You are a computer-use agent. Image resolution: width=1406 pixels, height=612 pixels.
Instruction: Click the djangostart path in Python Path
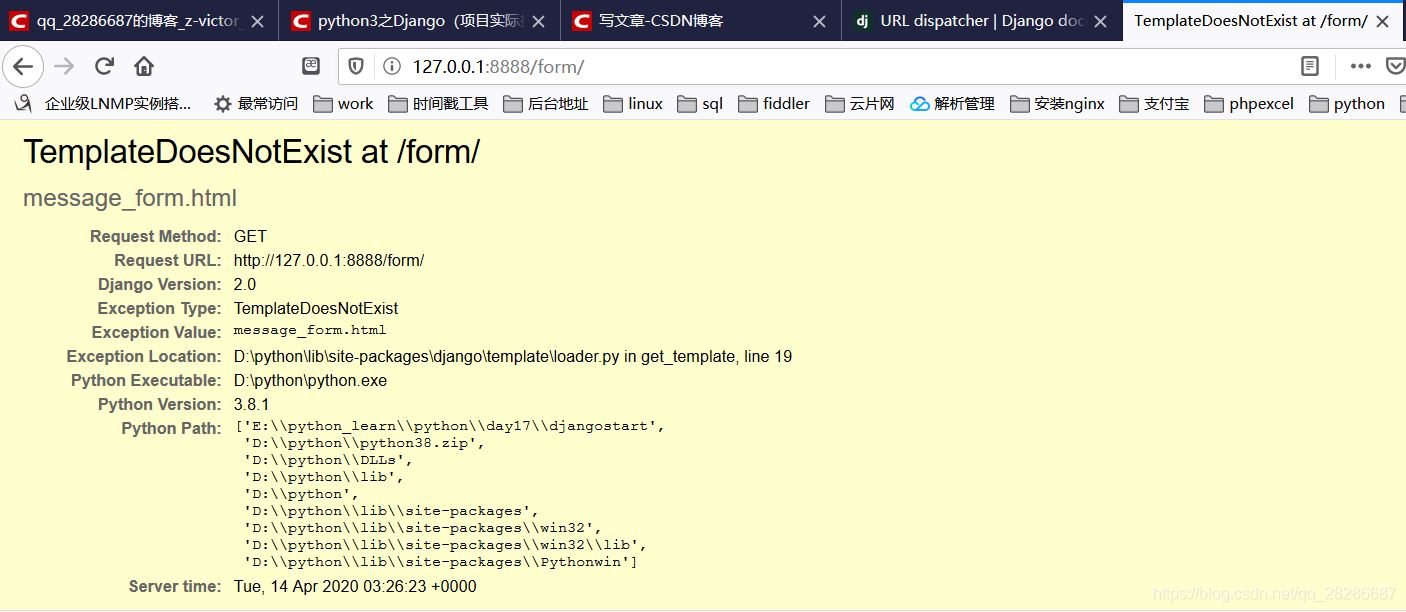(449, 426)
